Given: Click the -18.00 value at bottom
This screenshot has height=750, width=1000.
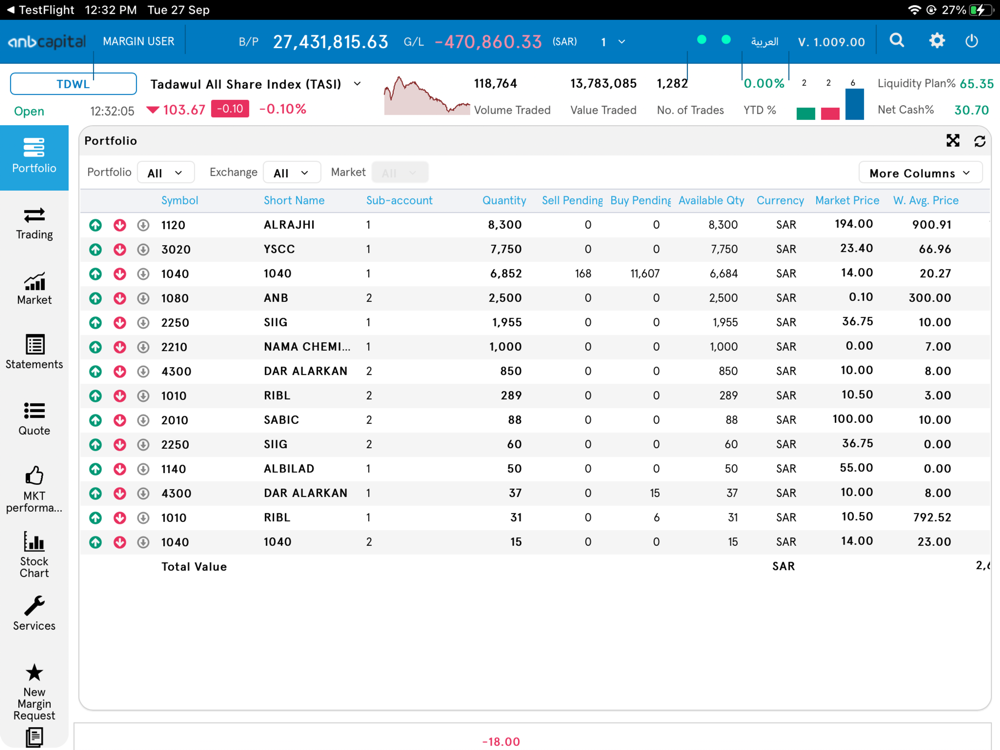Looking at the screenshot, I should pyautogui.click(x=501, y=742).
